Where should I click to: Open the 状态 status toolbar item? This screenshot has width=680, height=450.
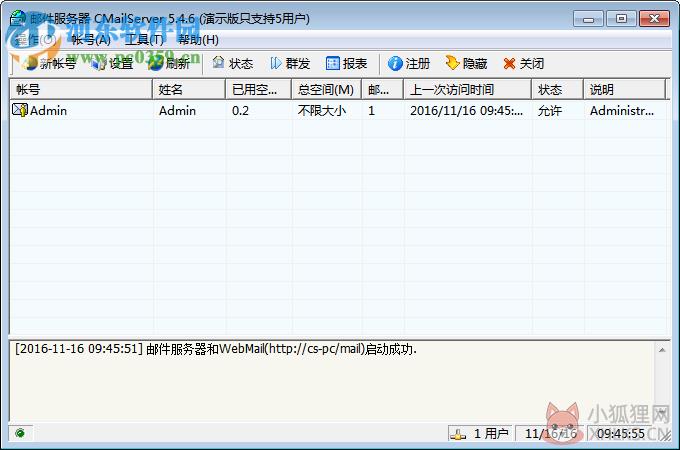click(x=232, y=64)
